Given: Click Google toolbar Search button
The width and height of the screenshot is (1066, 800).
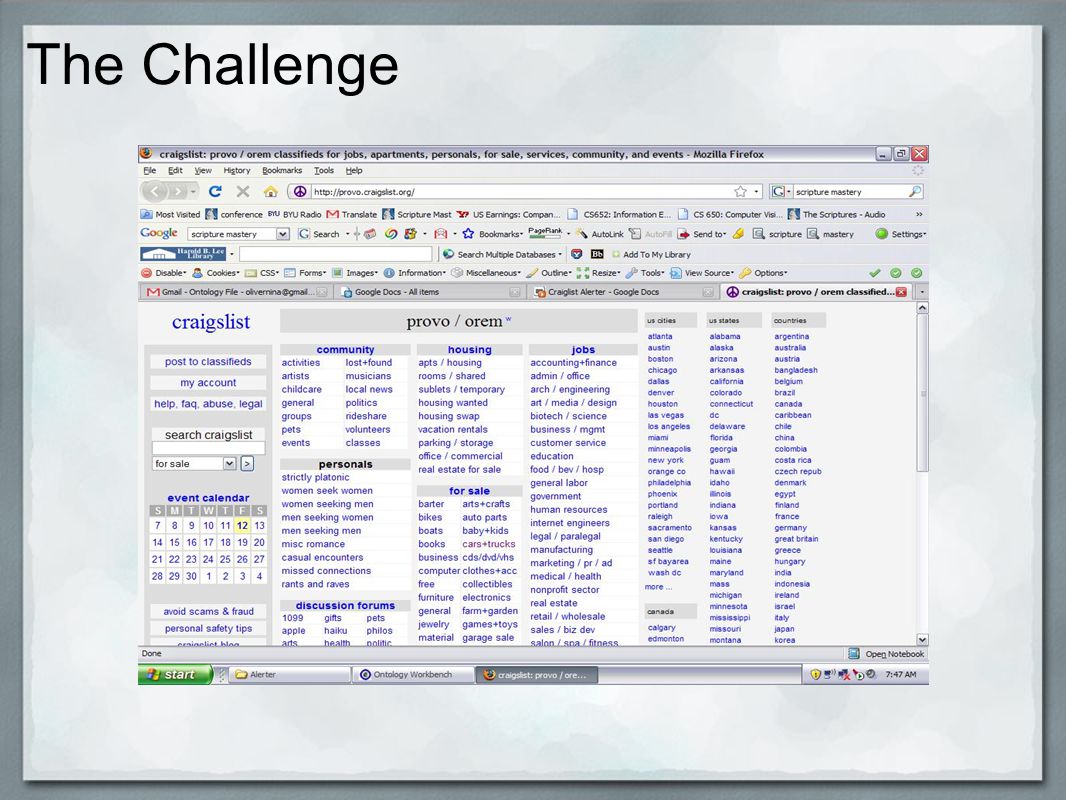Looking at the screenshot, I should 319,234.
